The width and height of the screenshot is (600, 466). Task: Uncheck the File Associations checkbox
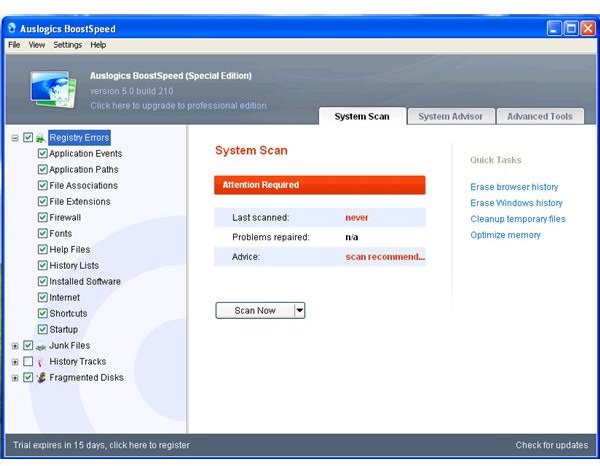point(42,186)
